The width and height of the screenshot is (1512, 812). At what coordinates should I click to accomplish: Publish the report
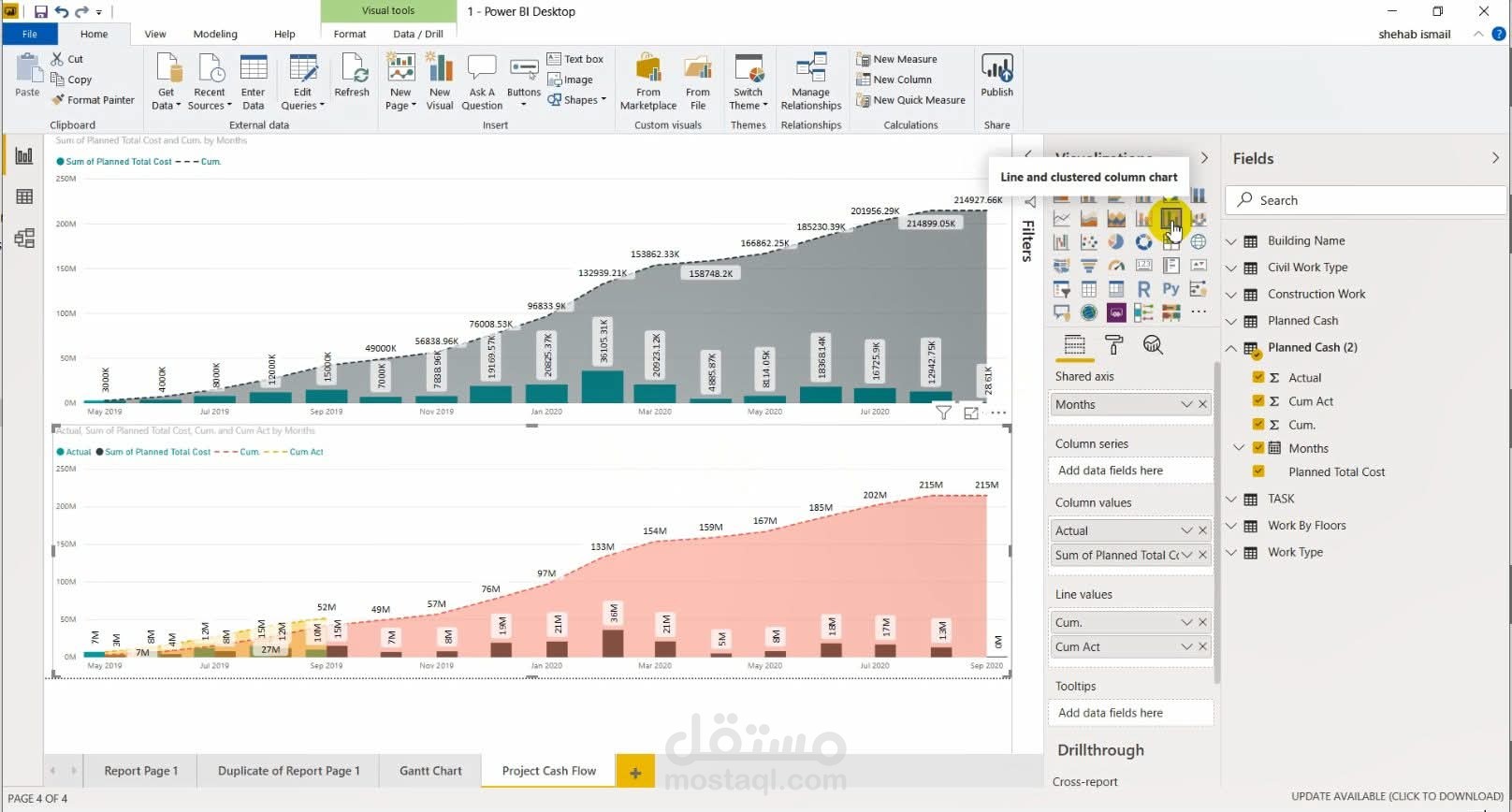(x=997, y=75)
